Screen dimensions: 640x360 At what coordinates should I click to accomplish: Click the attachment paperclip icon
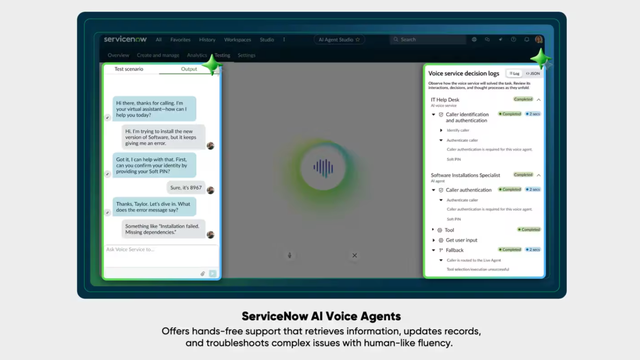tap(202, 273)
